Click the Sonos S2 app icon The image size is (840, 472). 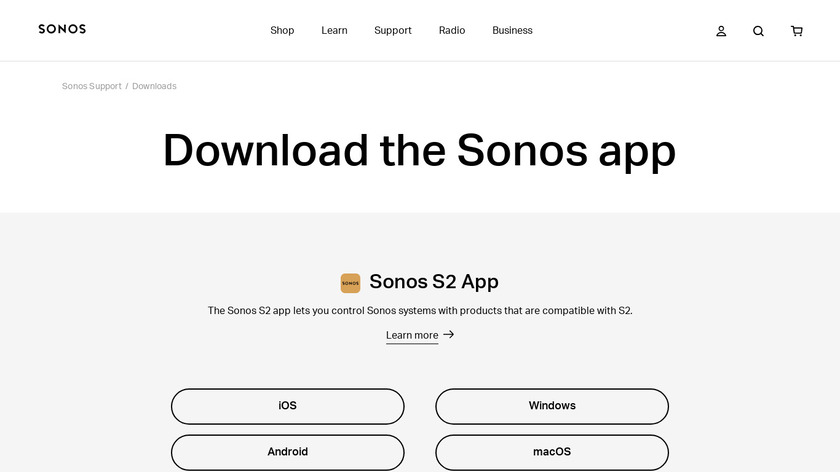(x=350, y=283)
